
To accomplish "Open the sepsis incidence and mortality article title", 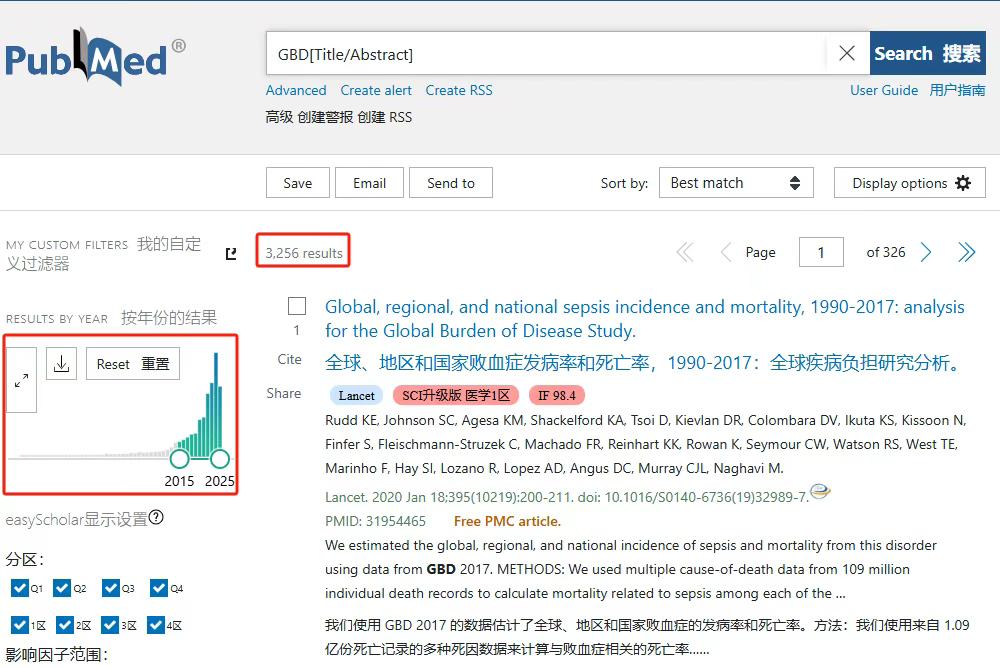I will coord(645,319).
